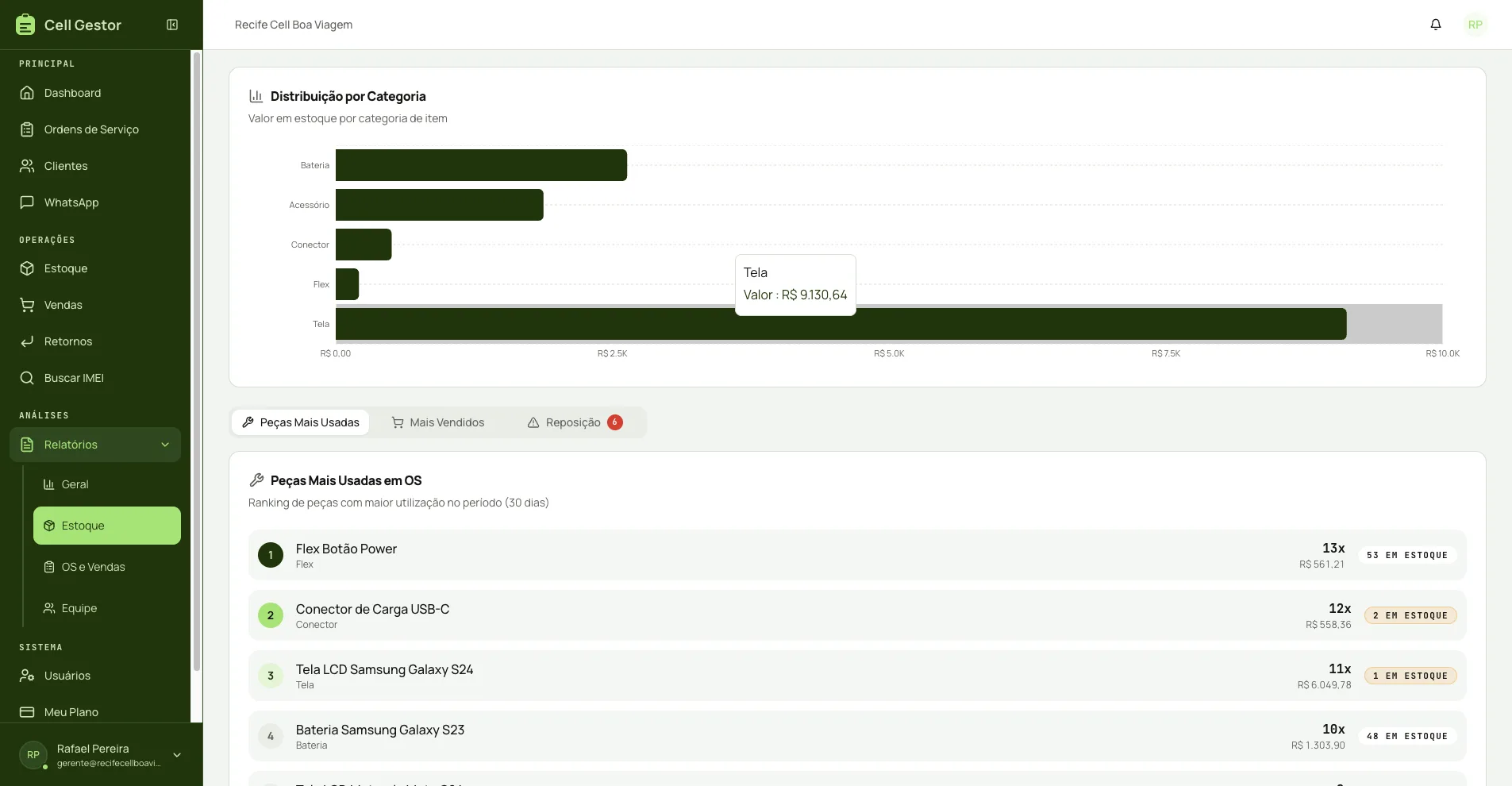Click the 2 EM ESTOQUE badge
Viewport: 1512px width, 786px height.
[x=1410, y=615]
